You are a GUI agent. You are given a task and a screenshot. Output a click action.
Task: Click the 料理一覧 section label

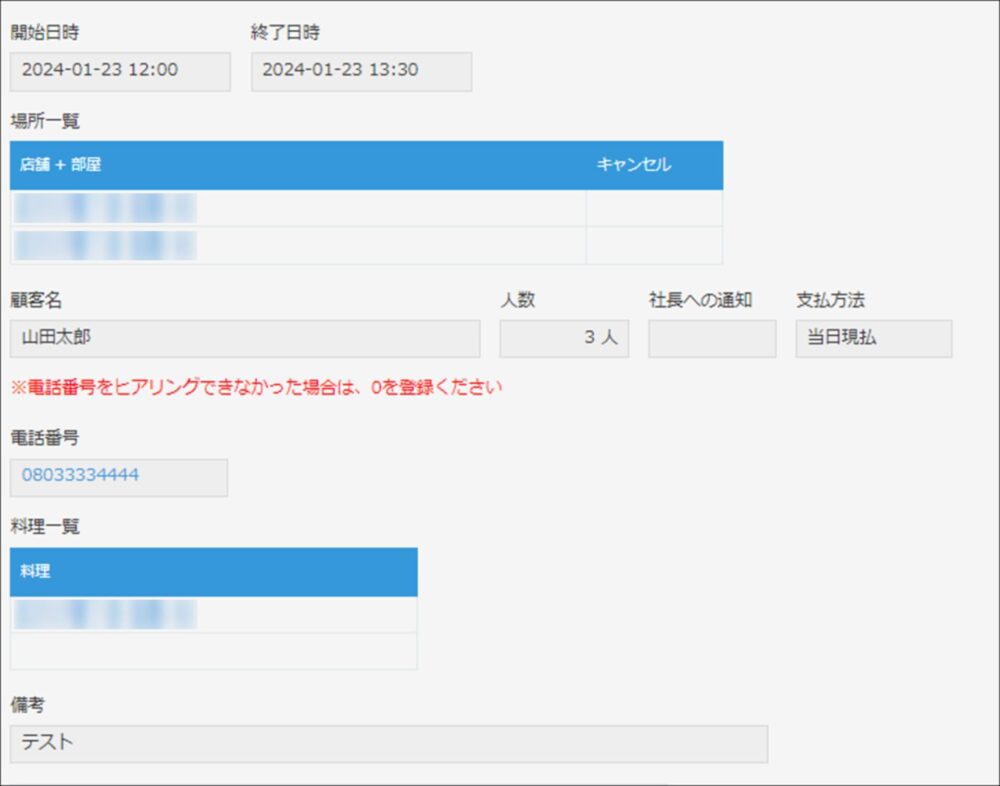(45, 527)
